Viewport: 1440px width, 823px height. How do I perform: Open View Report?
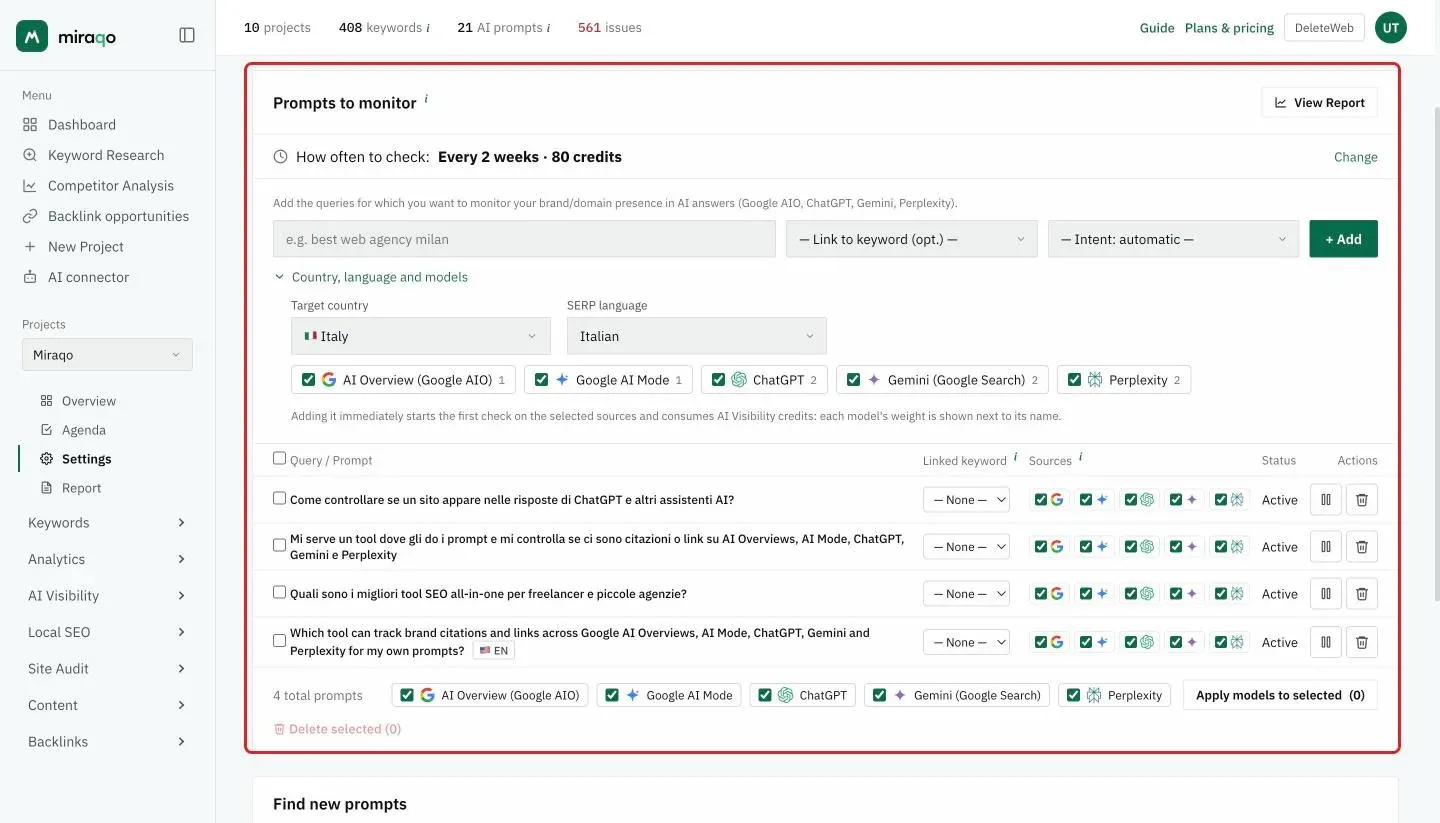click(x=1319, y=103)
